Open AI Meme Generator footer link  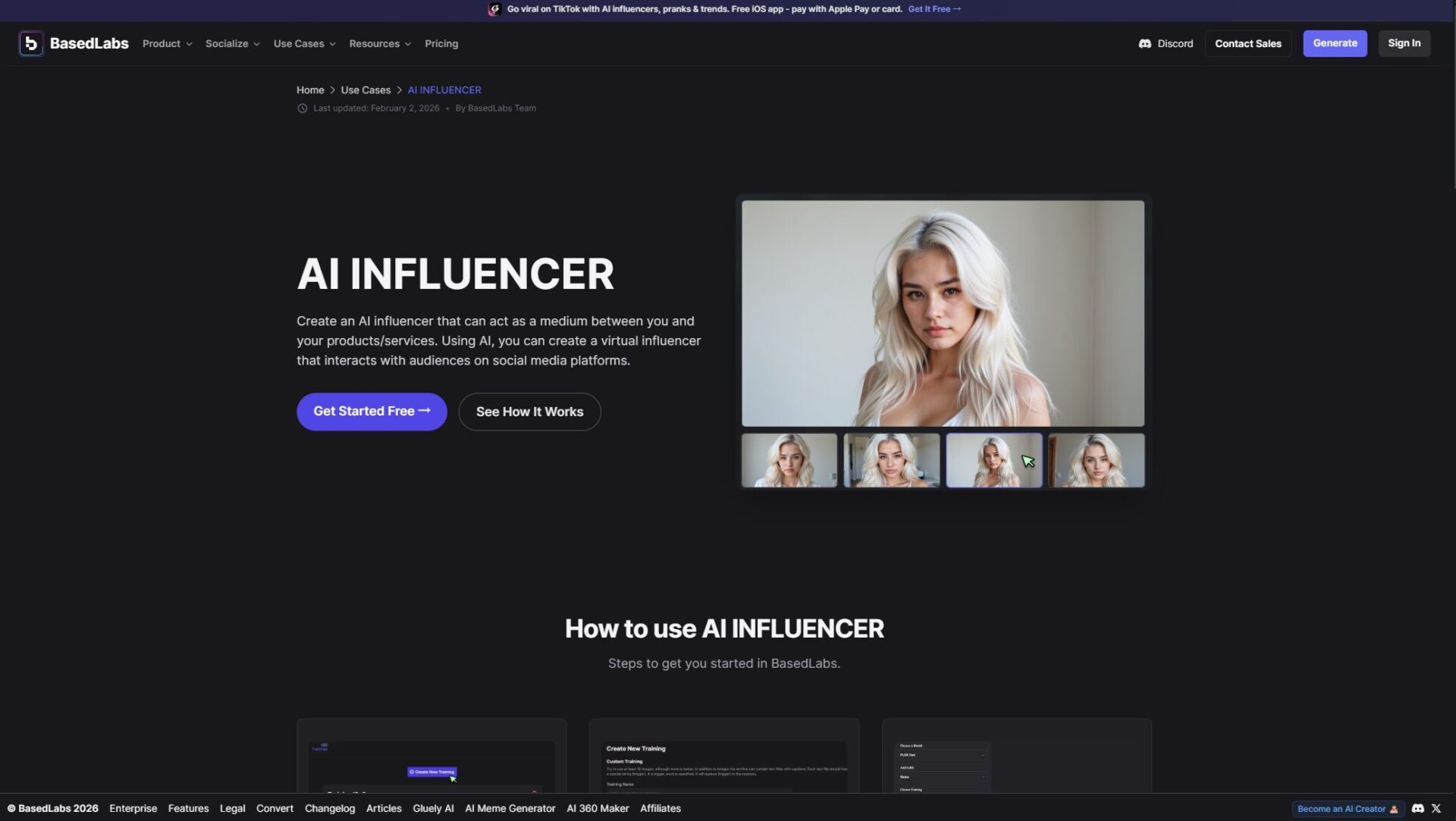pyautogui.click(x=510, y=808)
